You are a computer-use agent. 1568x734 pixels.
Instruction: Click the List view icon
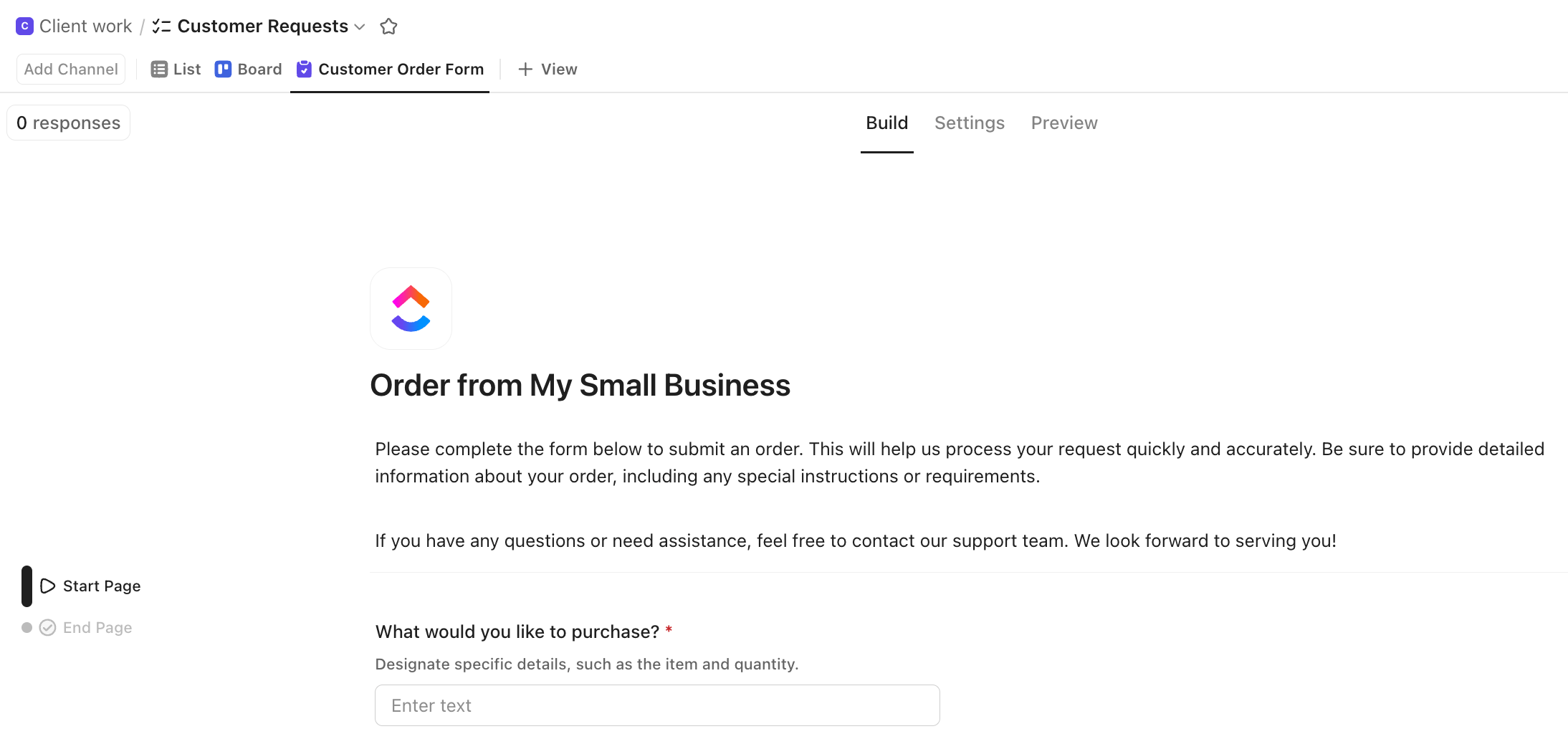(x=159, y=69)
